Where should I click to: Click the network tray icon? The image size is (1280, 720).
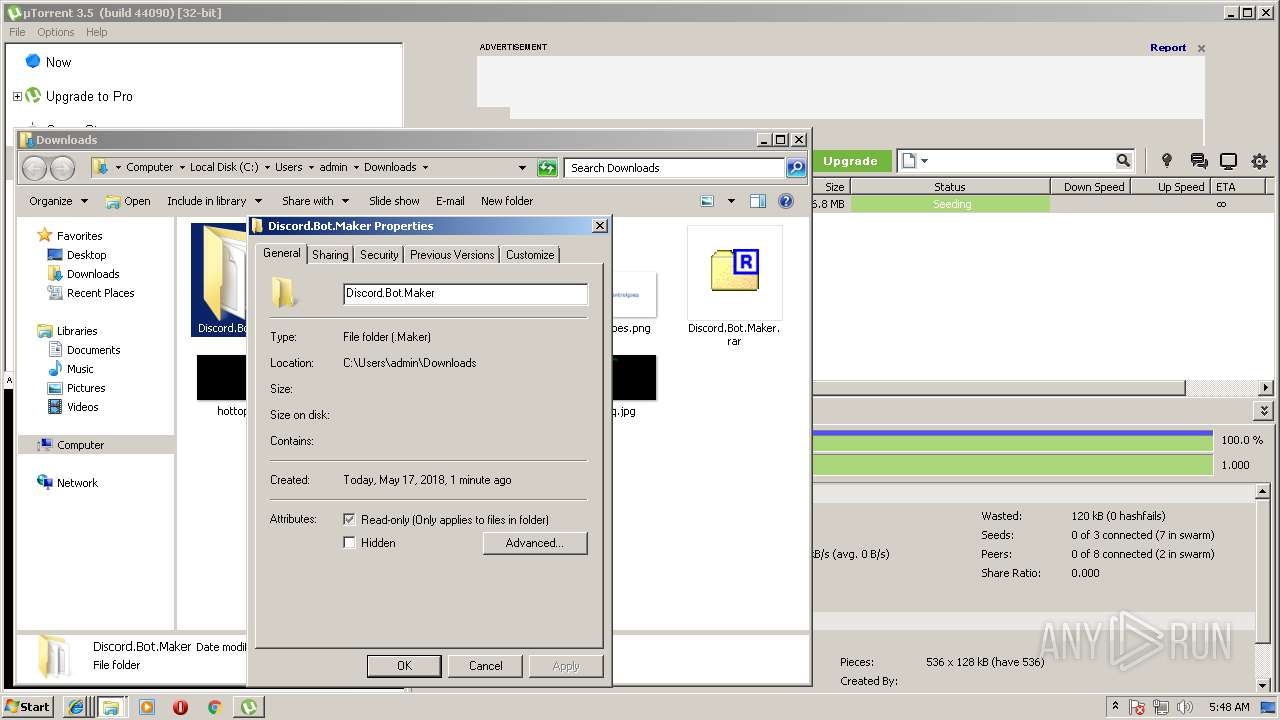click(1162, 708)
